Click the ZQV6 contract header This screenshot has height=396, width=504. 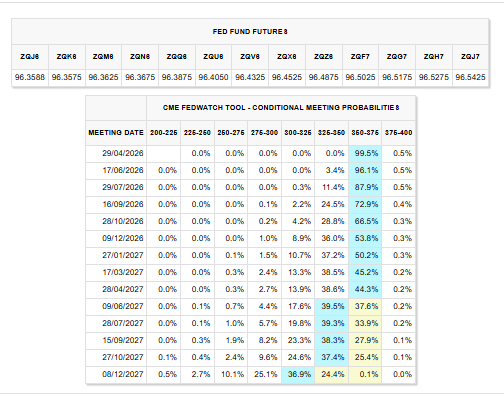point(250,57)
